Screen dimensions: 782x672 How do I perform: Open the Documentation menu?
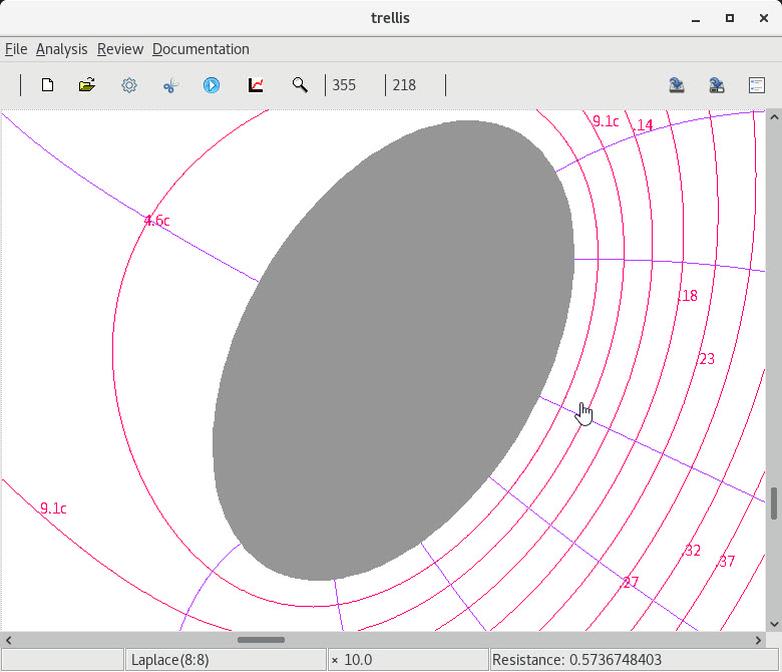(x=200, y=49)
